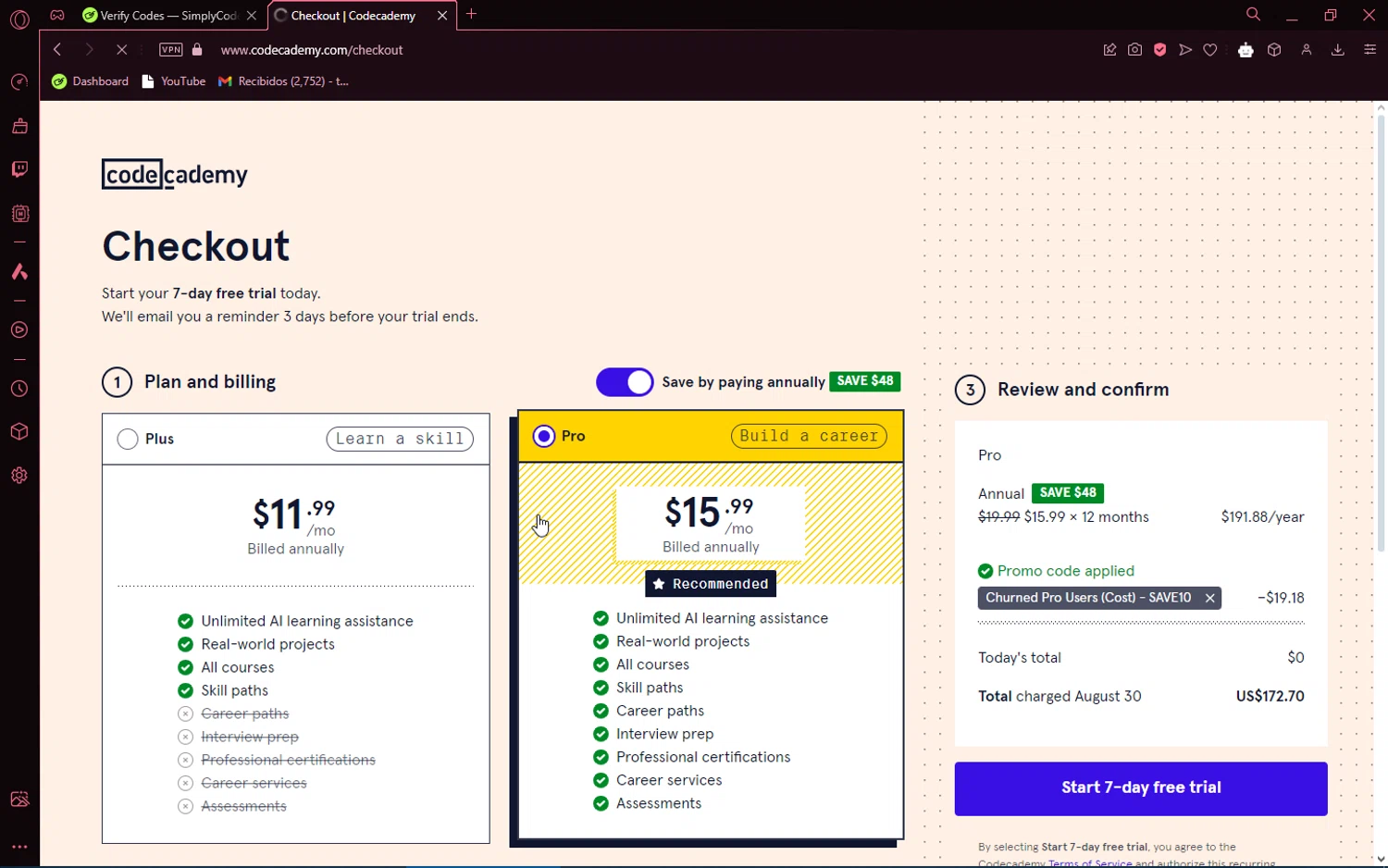Take snapshot with camera icon

click(x=1134, y=50)
